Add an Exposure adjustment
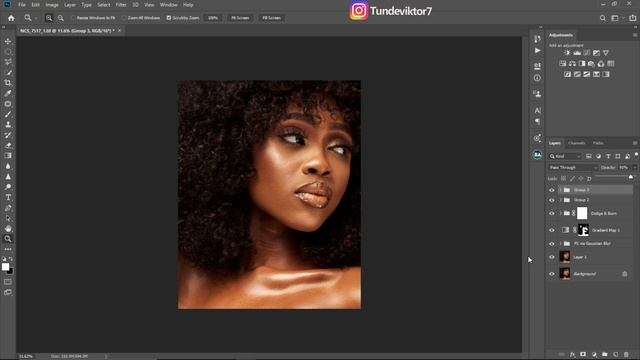The width and height of the screenshot is (640, 360). point(596,53)
